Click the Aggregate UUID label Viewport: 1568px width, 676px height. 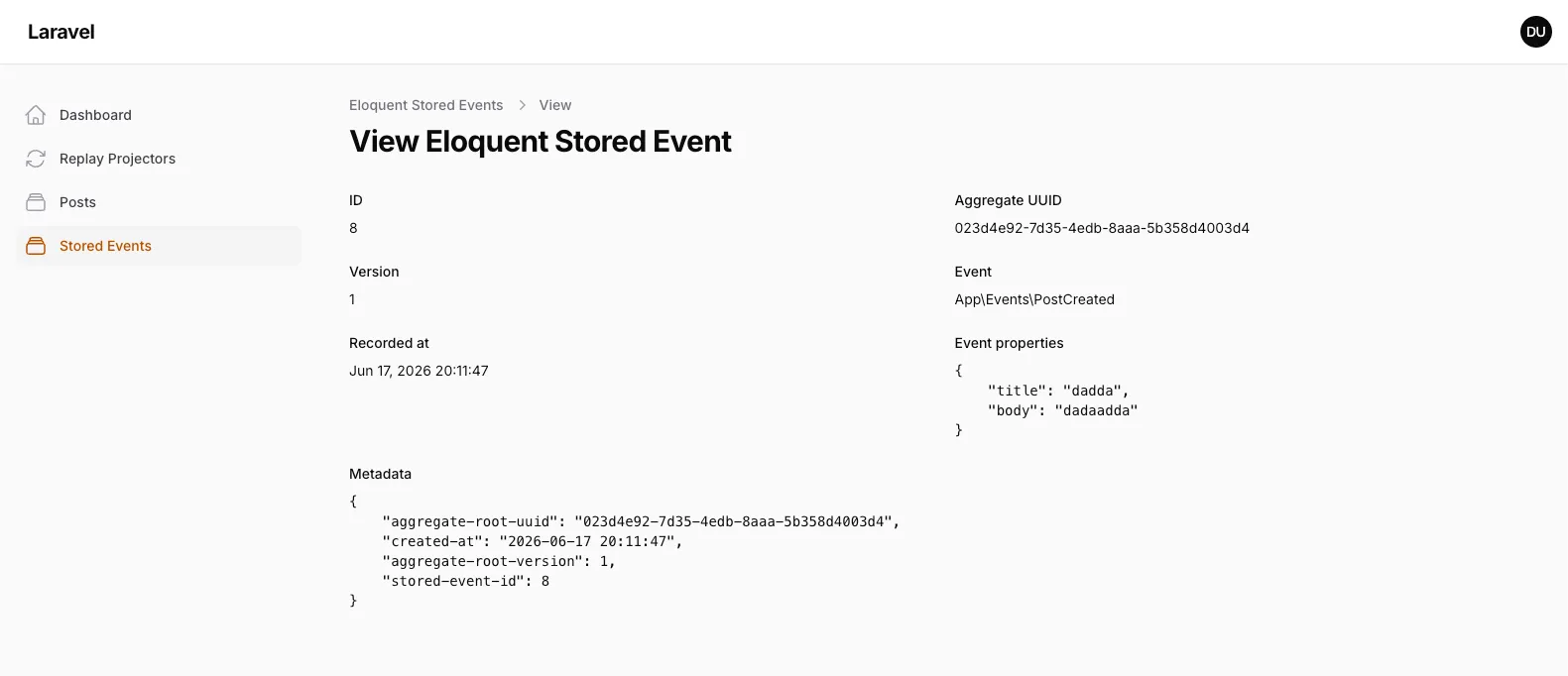tap(1008, 200)
